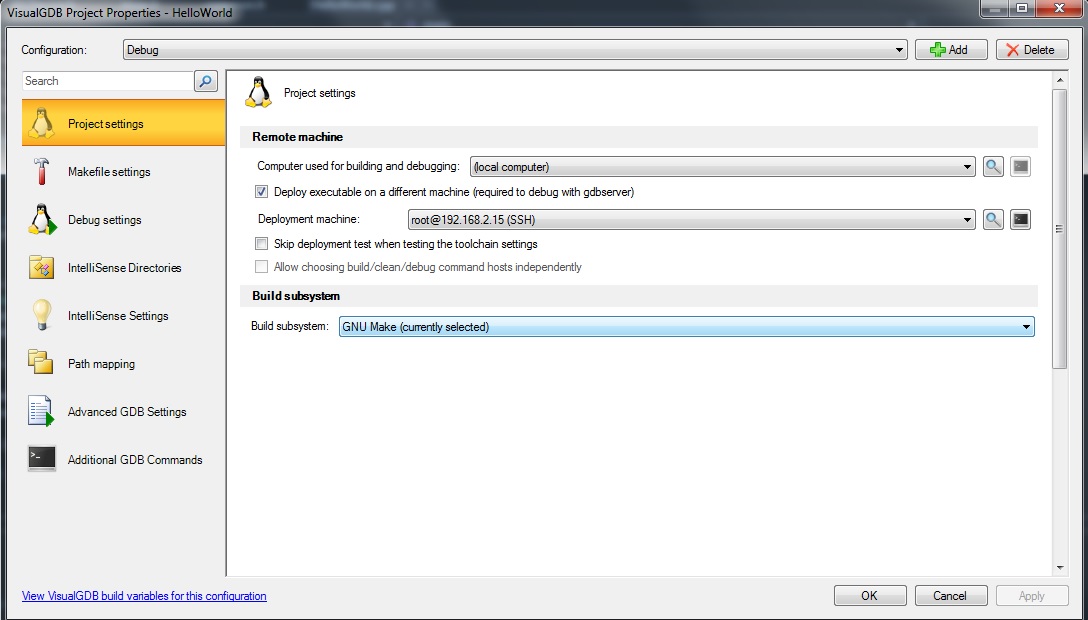Viewport: 1088px width, 620px height.
Task: Open Additional GDB Commands page
Action: pos(124,459)
